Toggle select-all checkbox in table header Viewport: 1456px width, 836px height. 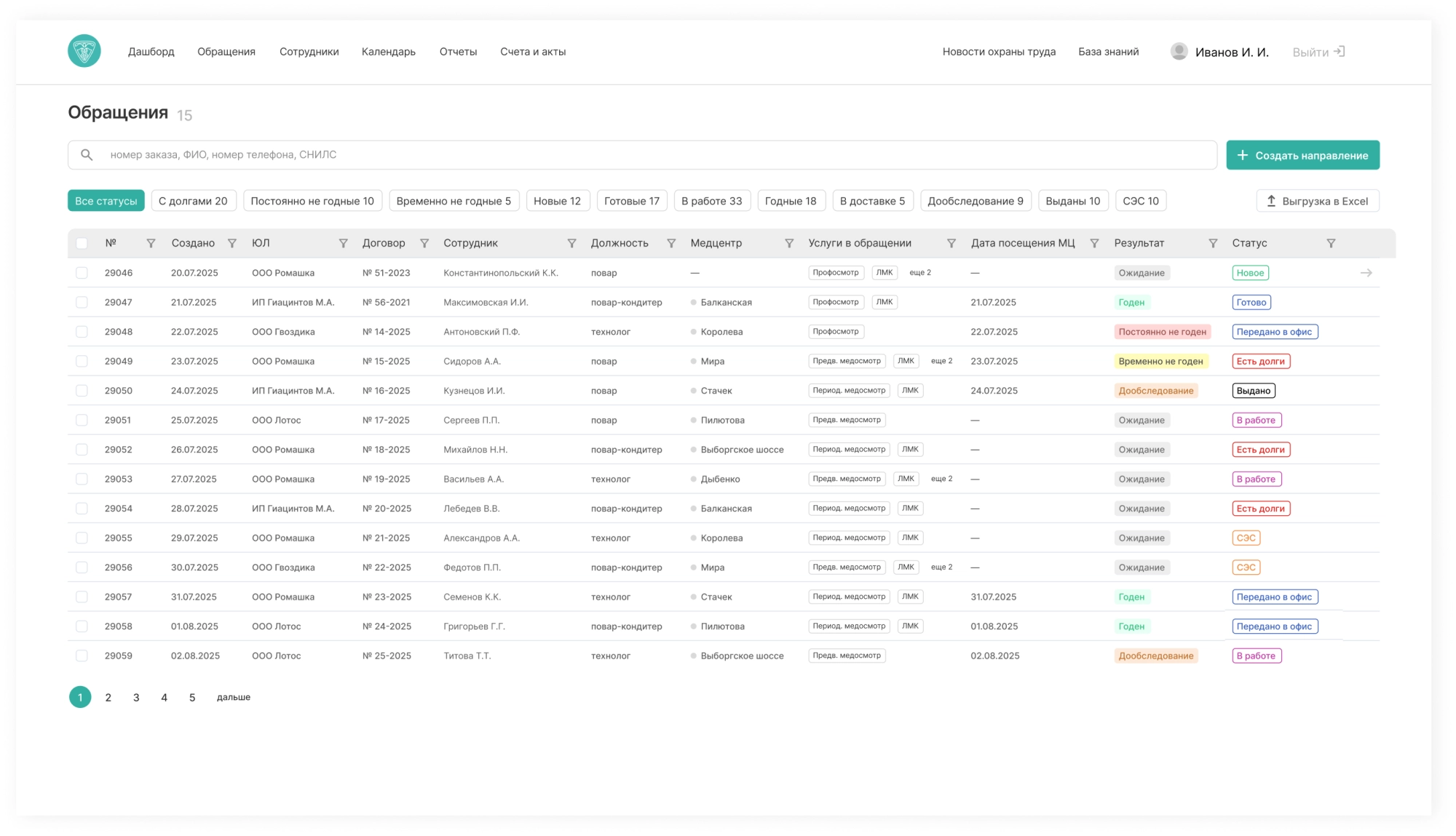click(82, 244)
